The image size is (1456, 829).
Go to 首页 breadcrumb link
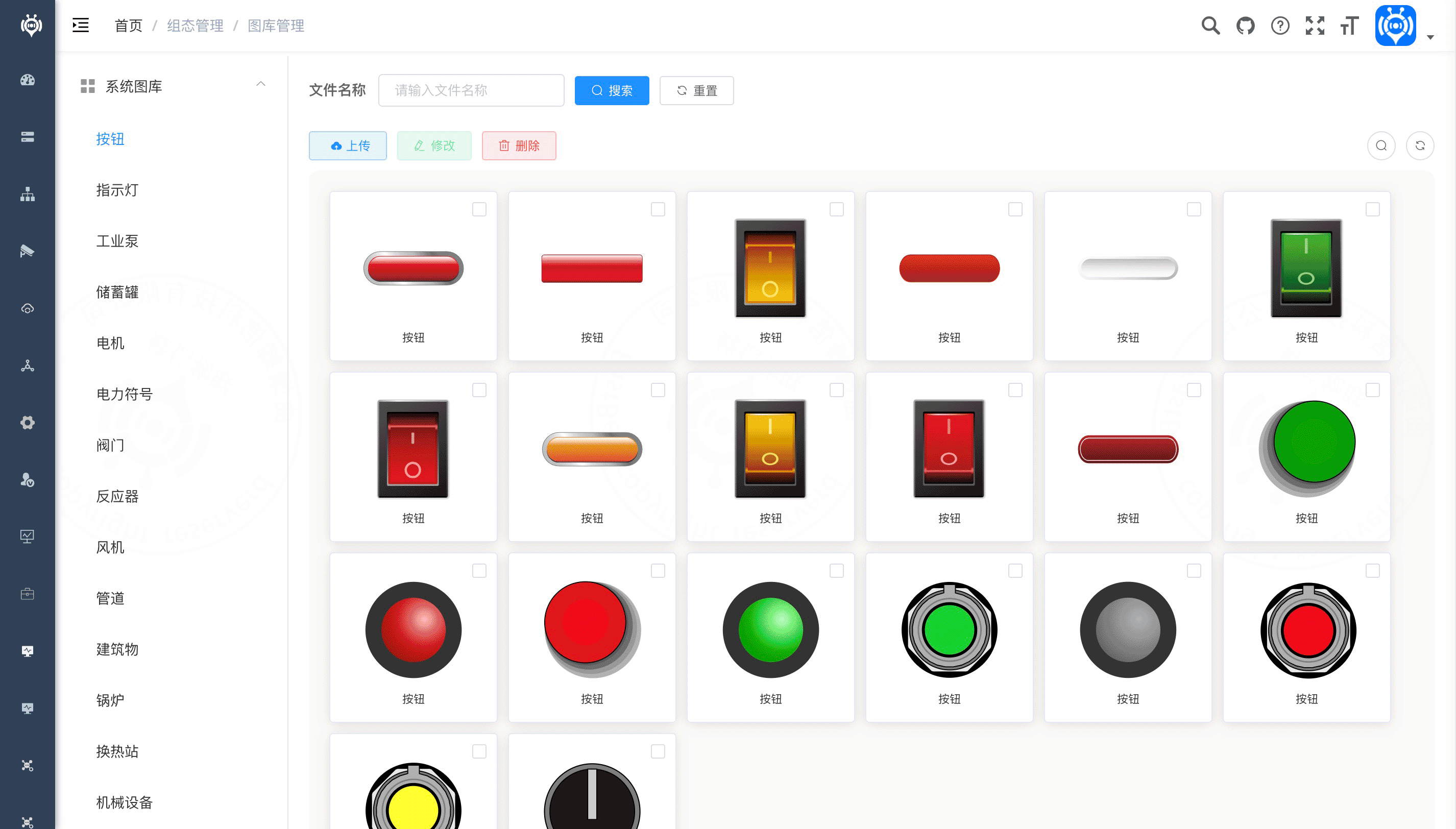click(x=128, y=26)
